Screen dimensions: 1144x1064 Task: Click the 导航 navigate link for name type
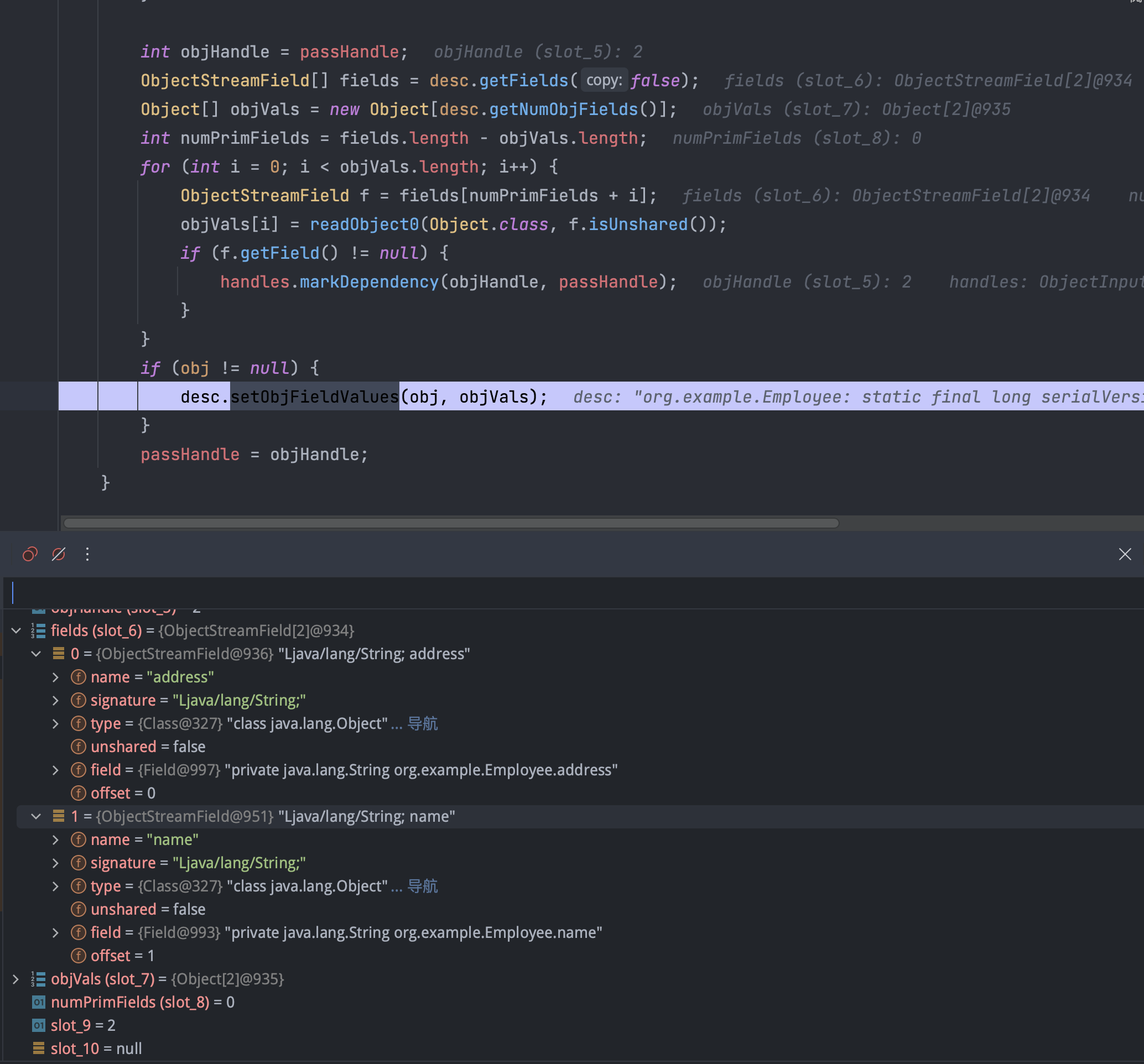[x=423, y=886]
